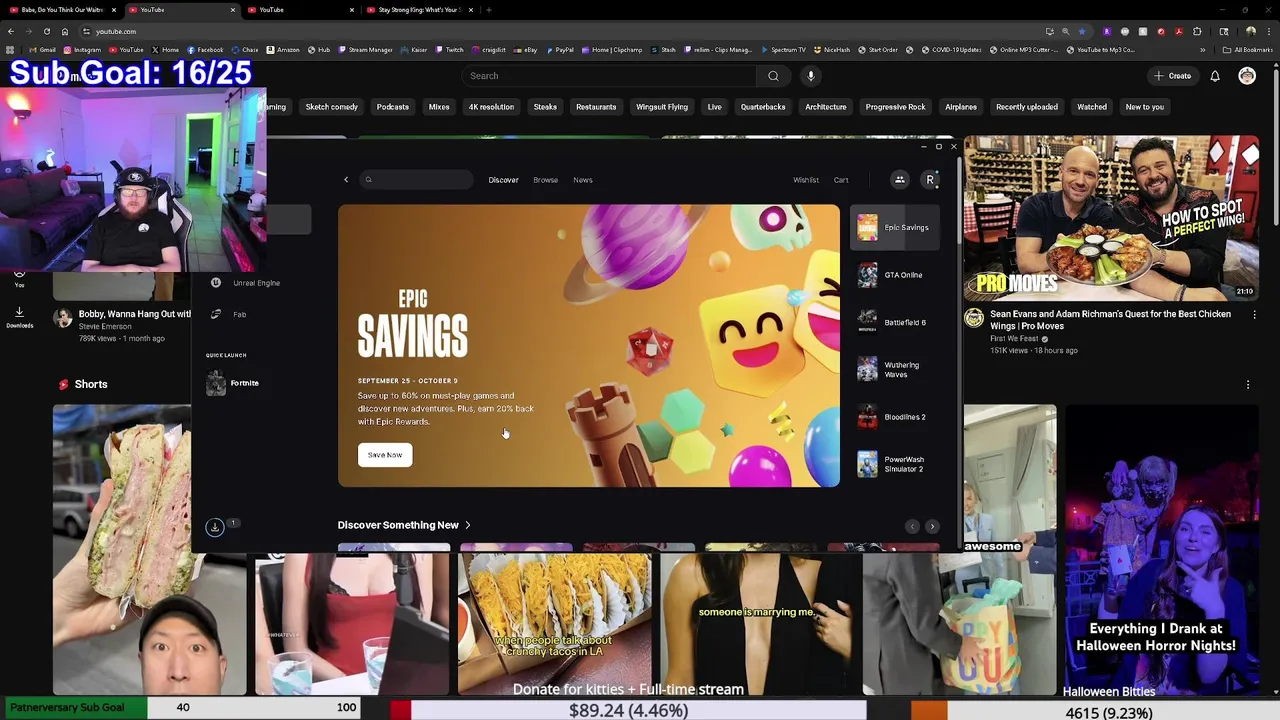The width and height of the screenshot is (1280, 720).
Task: Open YouTube Downloads in left sidebar
Action: pyautogui.click(x=19, y=317)
